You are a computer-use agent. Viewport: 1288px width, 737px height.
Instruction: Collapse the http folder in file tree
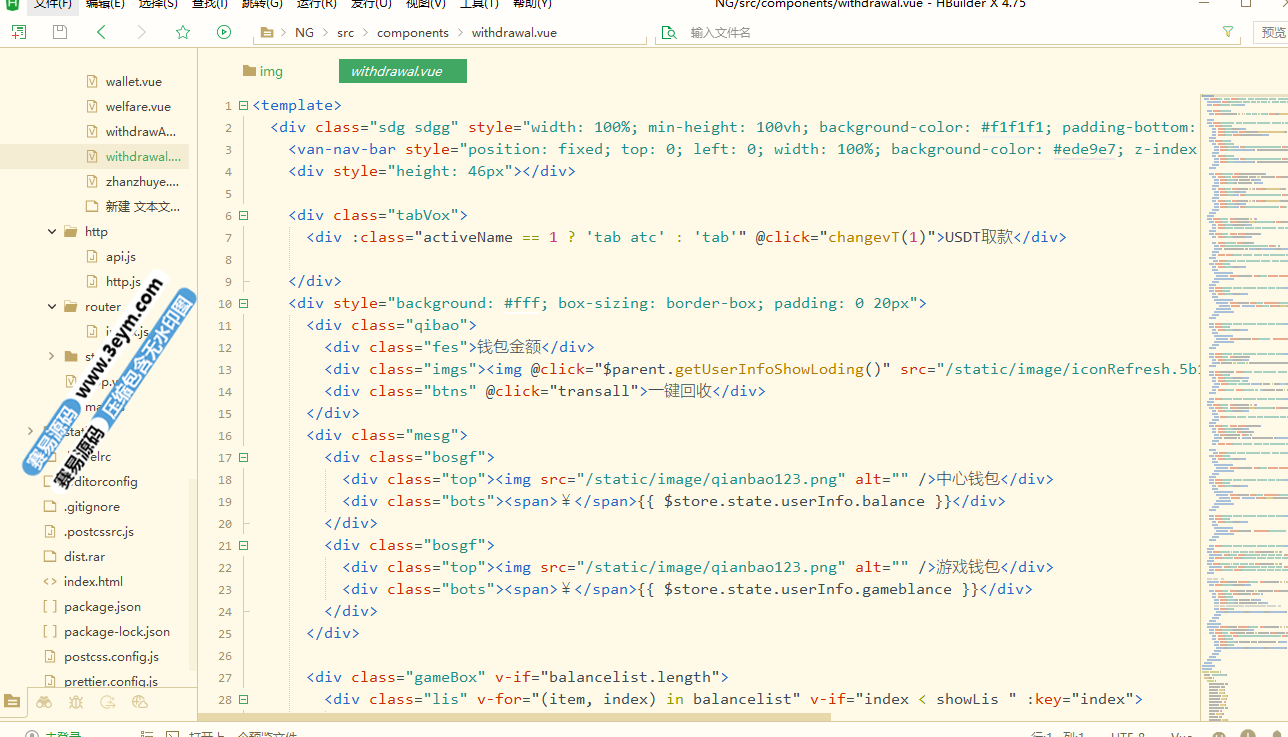coord(52,231)
